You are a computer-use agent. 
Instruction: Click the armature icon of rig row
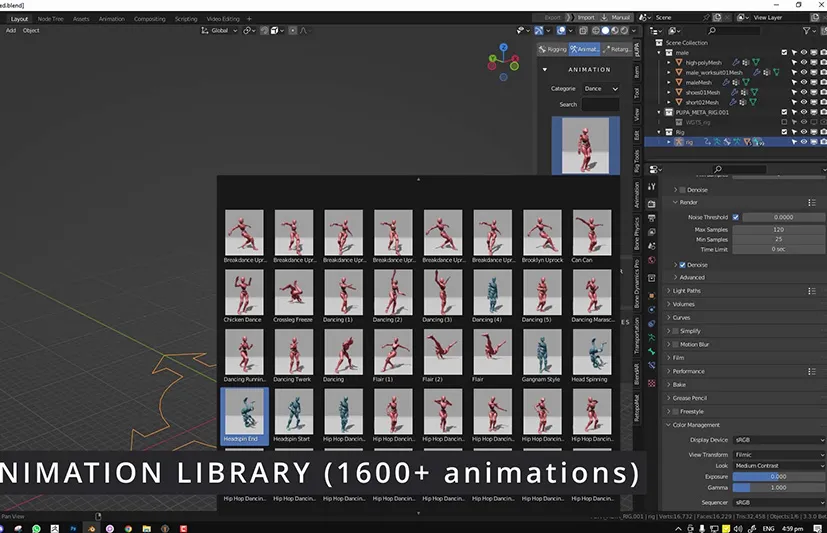pyautogui.click(x=679, y=142)
